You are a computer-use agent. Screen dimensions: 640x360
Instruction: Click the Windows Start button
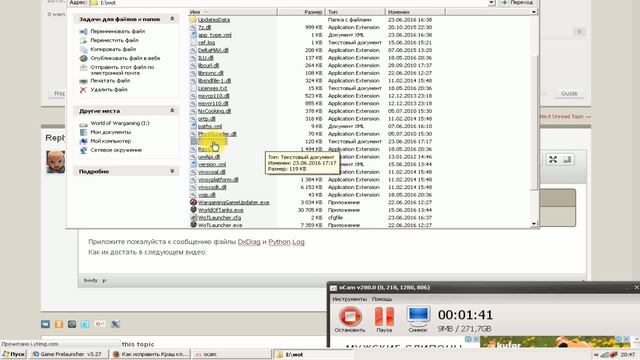tap(13, 354)
